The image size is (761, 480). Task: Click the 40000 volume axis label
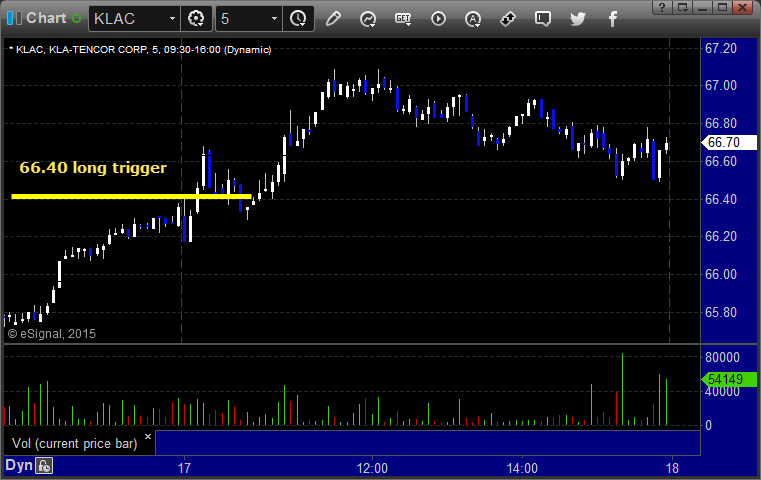722,391
